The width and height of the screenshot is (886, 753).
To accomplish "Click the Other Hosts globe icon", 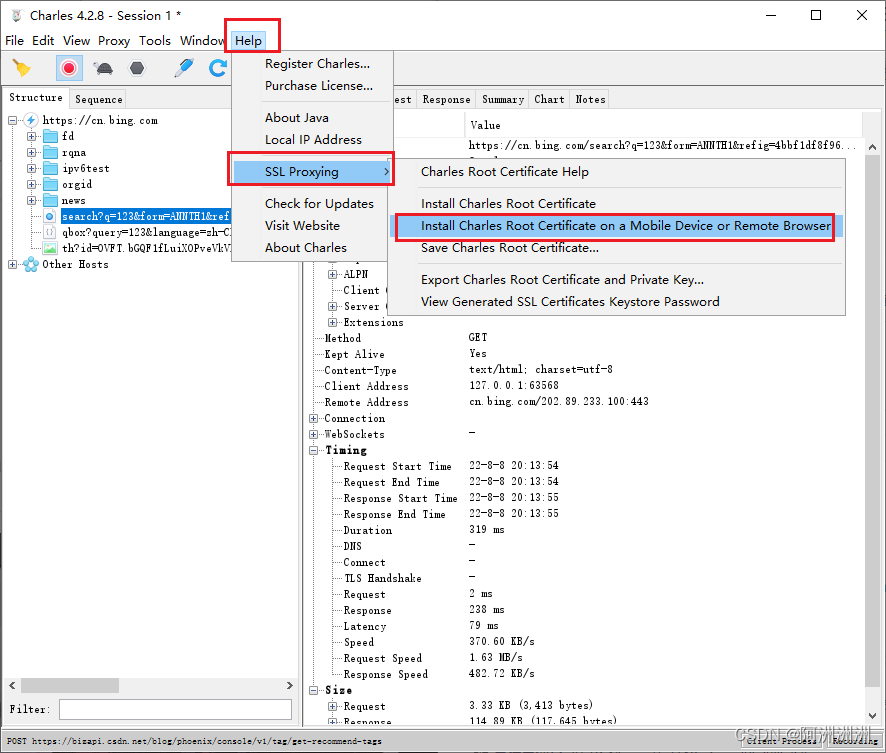I will coord(31,264).
